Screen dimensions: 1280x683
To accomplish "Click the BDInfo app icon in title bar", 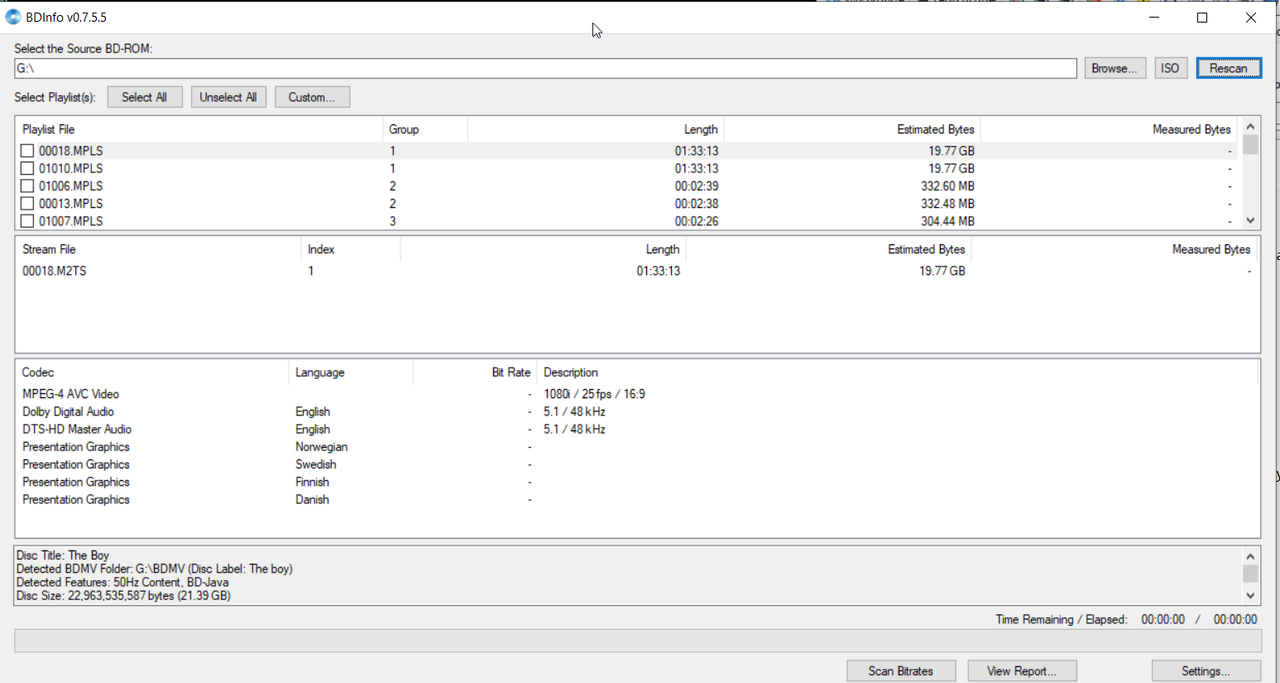I will coord(13,17).
